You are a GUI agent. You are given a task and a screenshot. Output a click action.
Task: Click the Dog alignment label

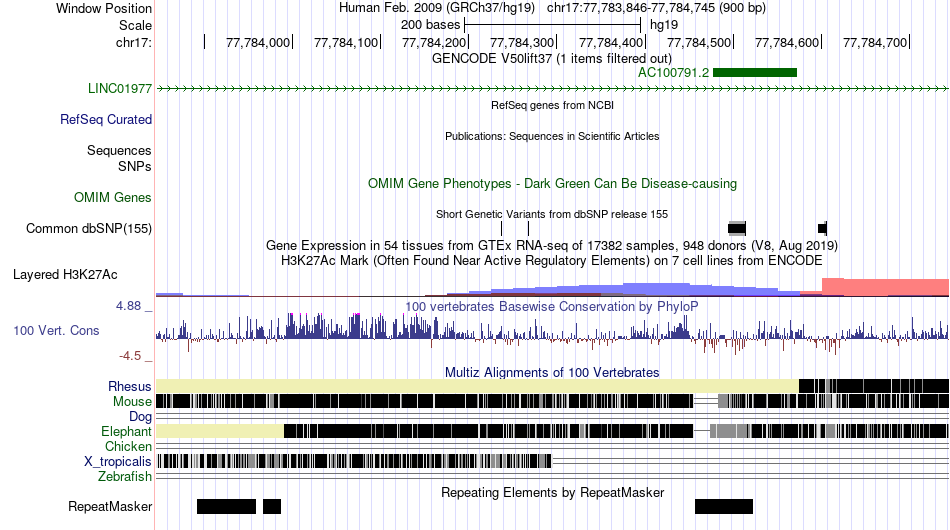pos(141,416)
